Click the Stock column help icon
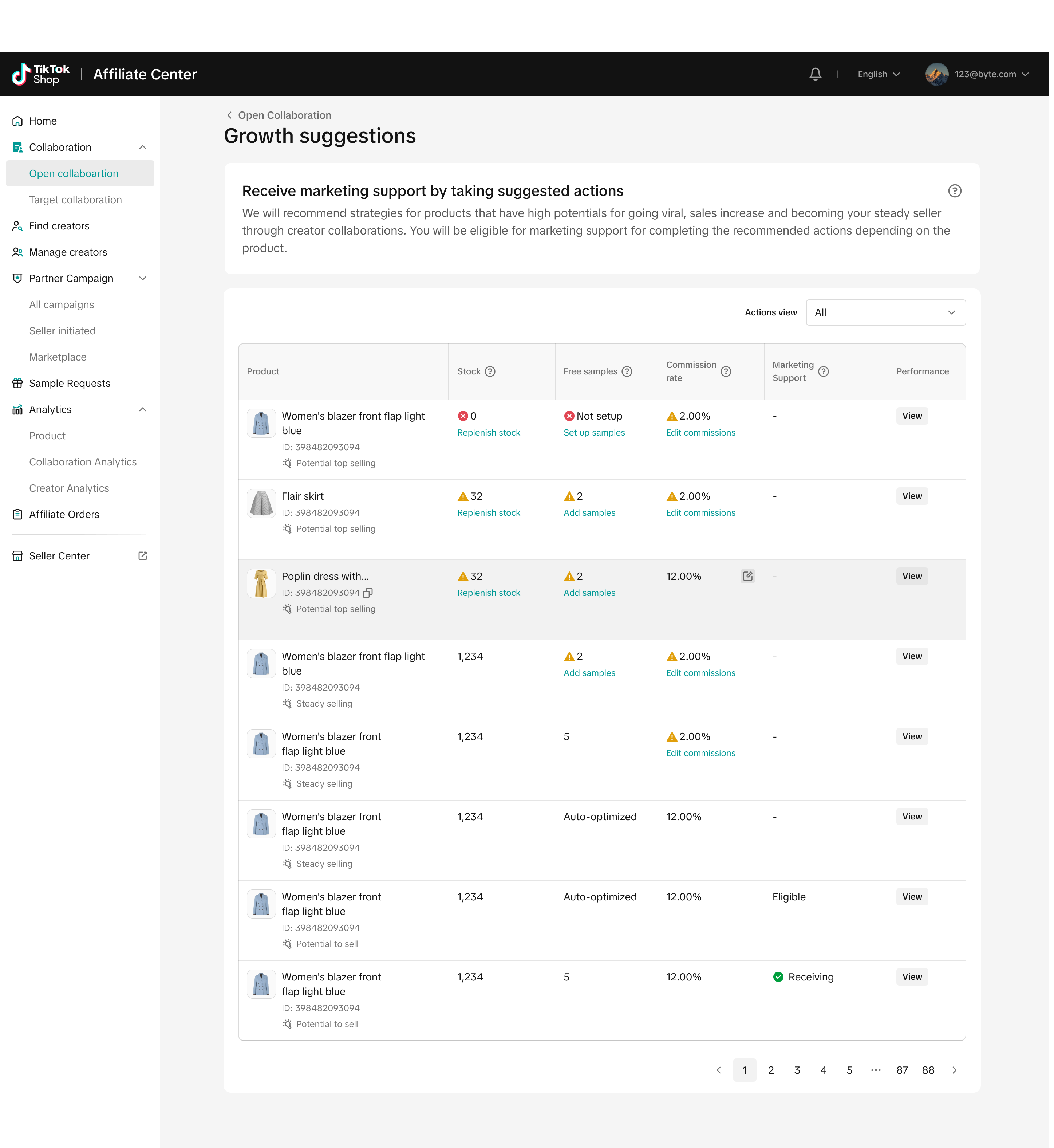1054x1148 pixels. pyautogui.click(x=490, y=371)
